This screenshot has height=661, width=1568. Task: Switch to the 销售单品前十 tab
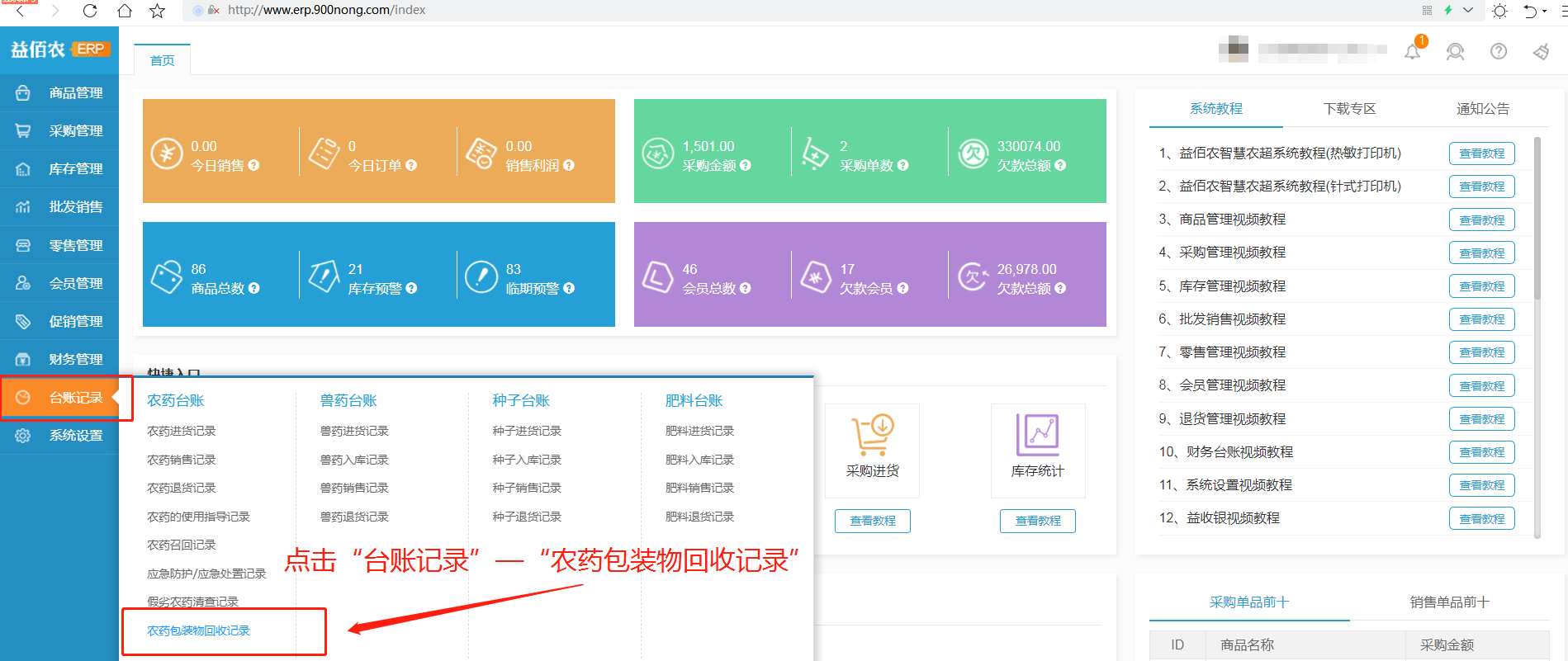coord(1449,602)
